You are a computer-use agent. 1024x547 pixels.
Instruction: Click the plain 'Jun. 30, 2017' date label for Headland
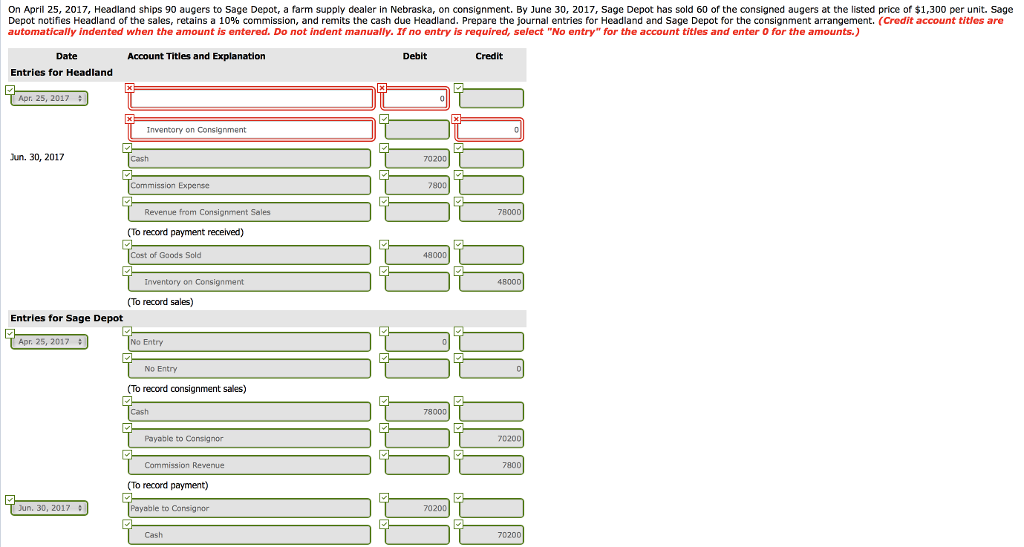point(37,157)
